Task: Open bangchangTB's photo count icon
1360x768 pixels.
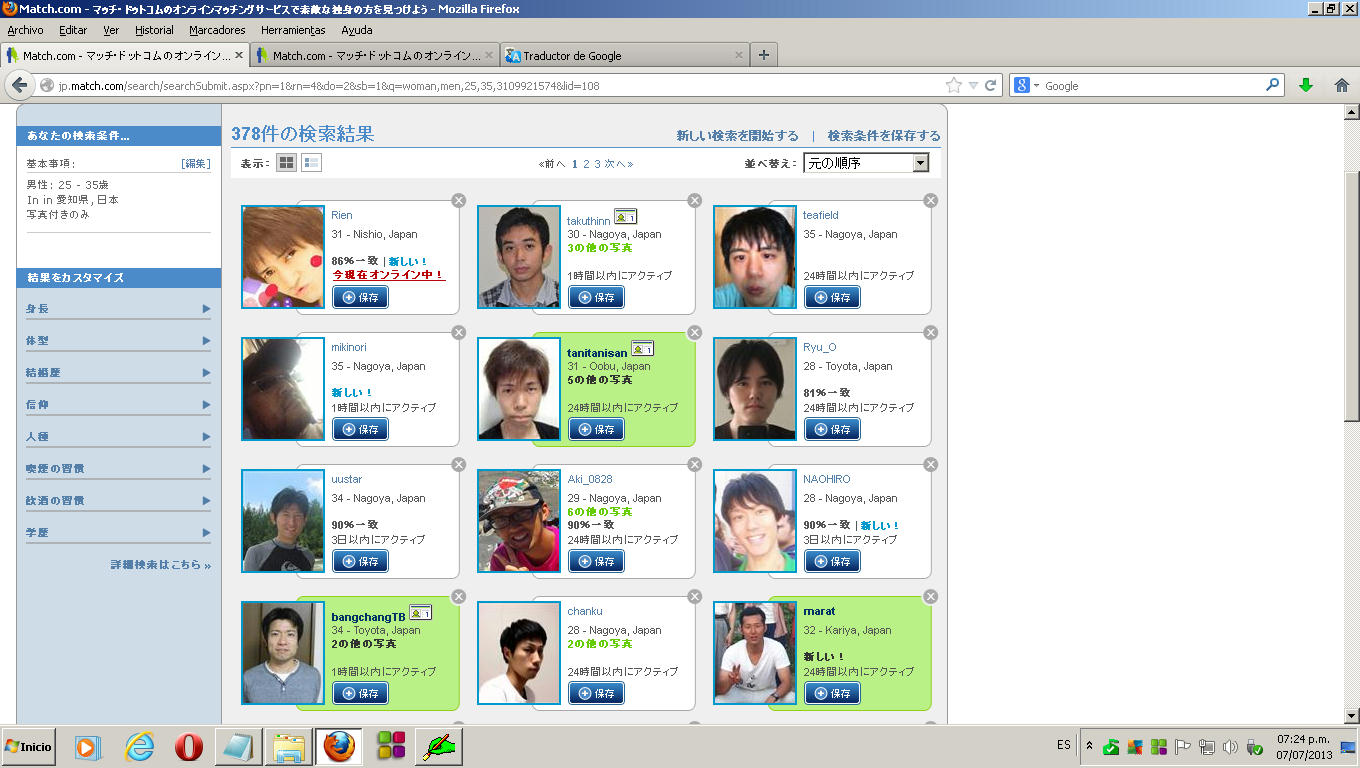Action: (420, 612)
